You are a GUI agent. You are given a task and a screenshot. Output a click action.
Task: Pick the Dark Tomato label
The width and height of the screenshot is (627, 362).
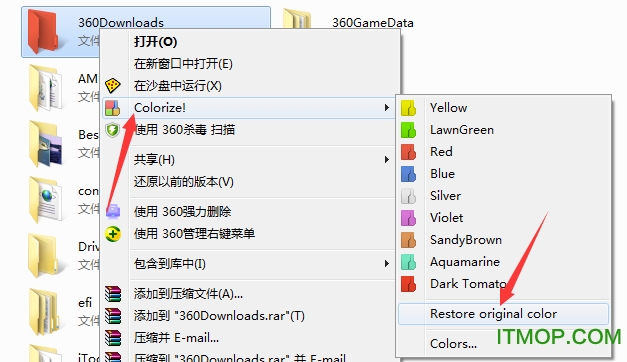pos(468,284)
